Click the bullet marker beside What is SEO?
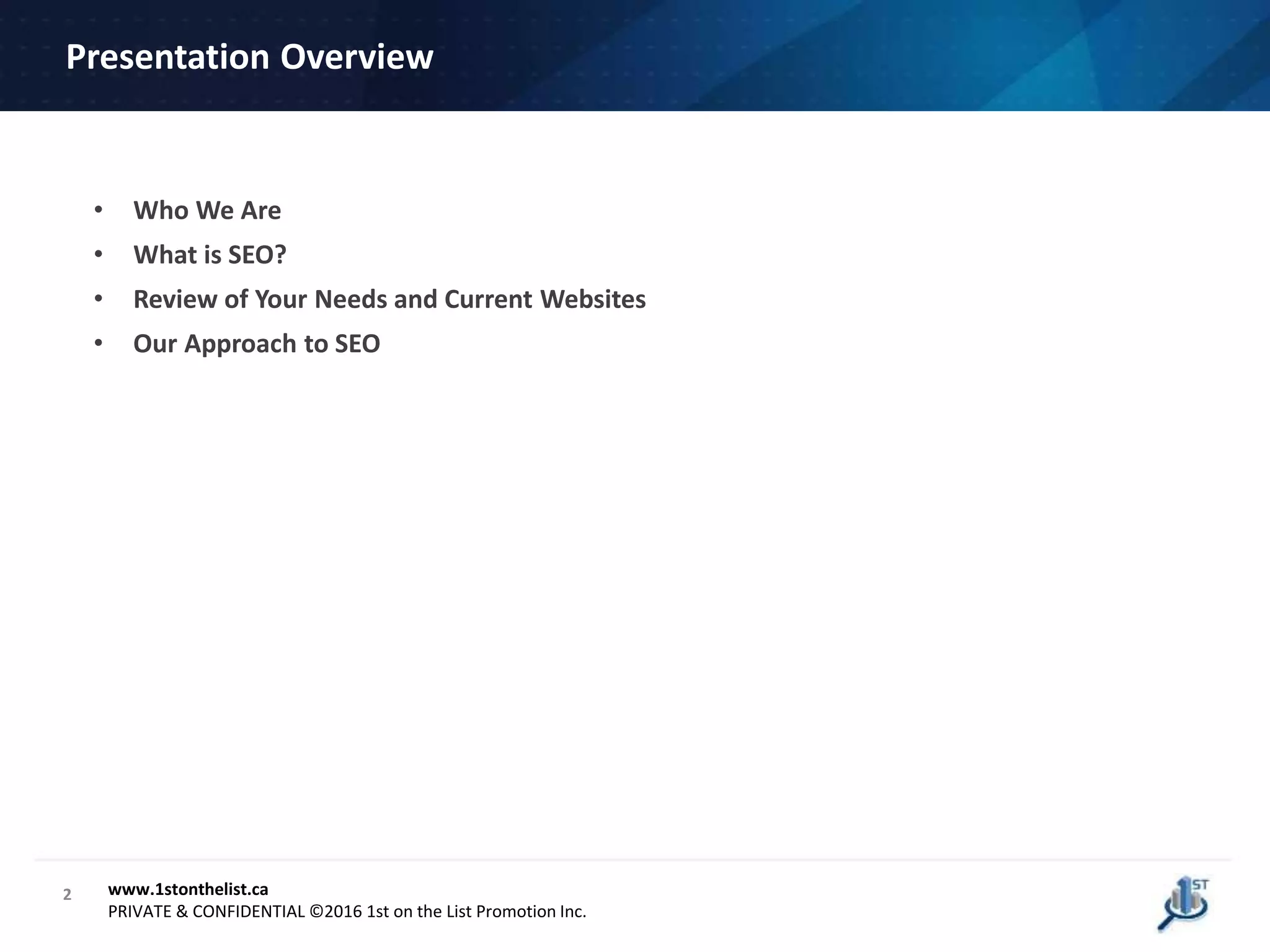 pos(99,254)
